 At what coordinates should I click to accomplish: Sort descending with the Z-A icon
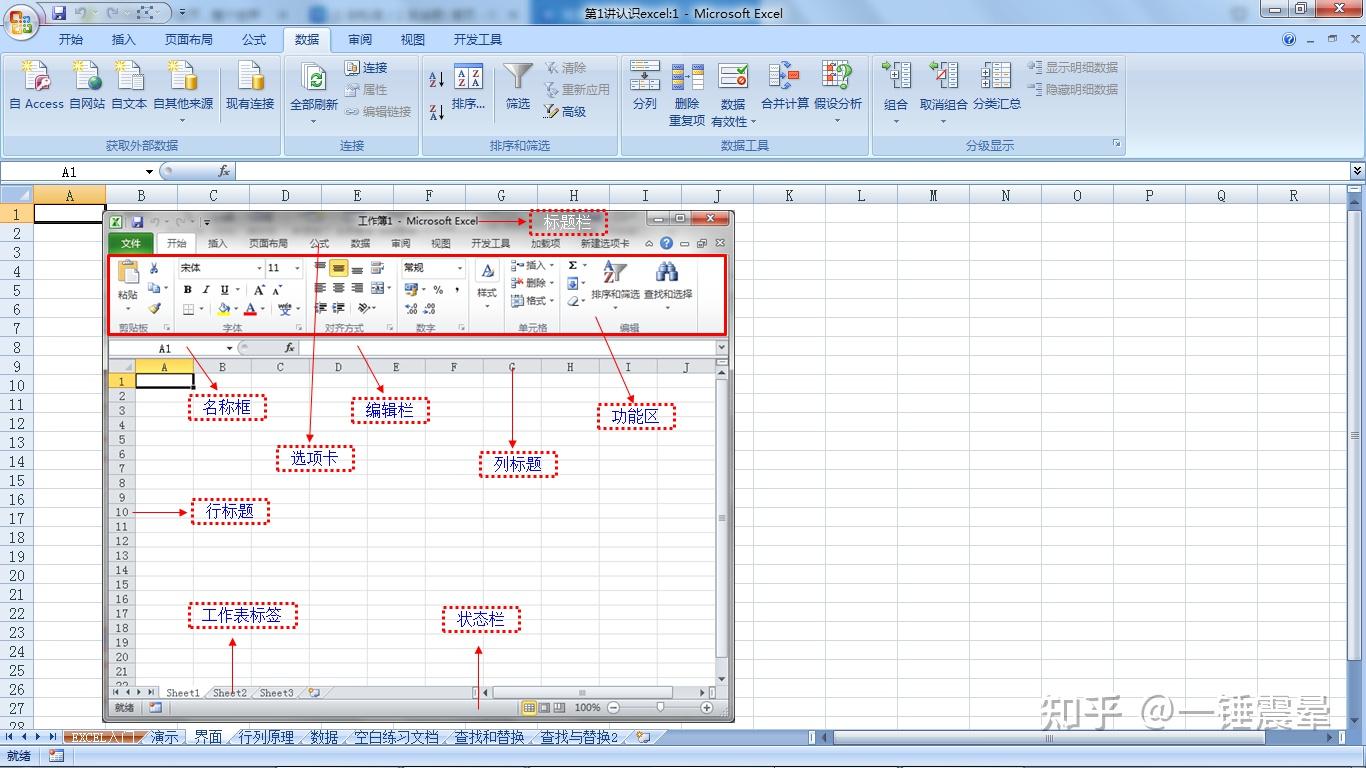[436, 111]
